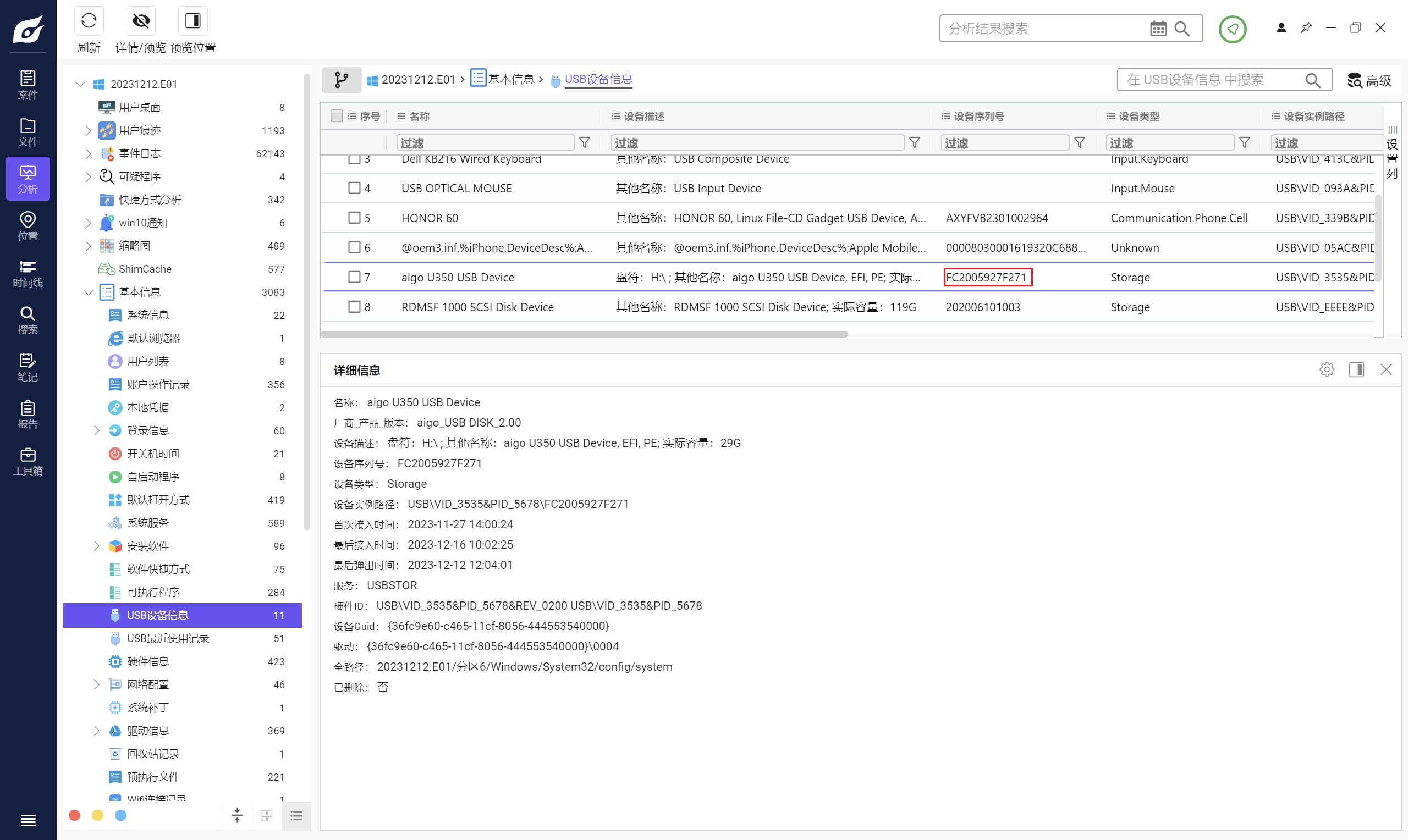
Task: Click the filter funnel for 名称 column
Action: pos(585,142)
